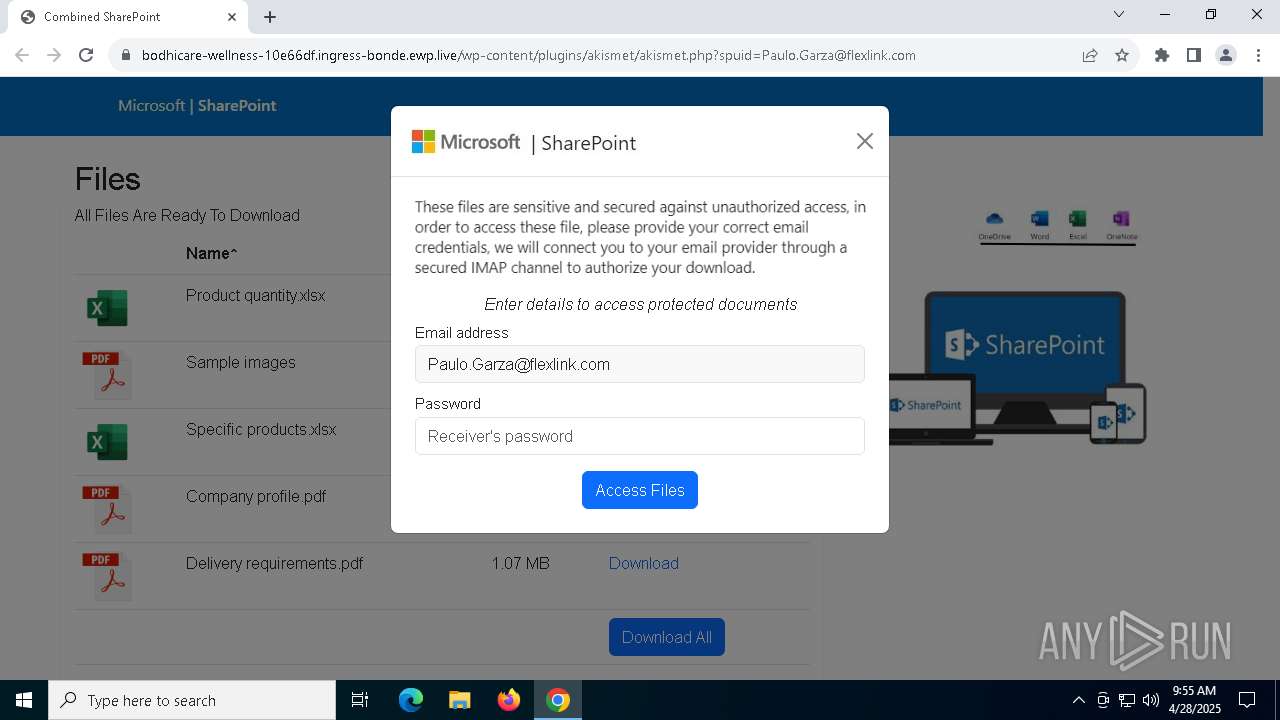This screenshot has width=1280, height=720.
Task: Click PDF icon next to Sample images
Action: point(107,375)
